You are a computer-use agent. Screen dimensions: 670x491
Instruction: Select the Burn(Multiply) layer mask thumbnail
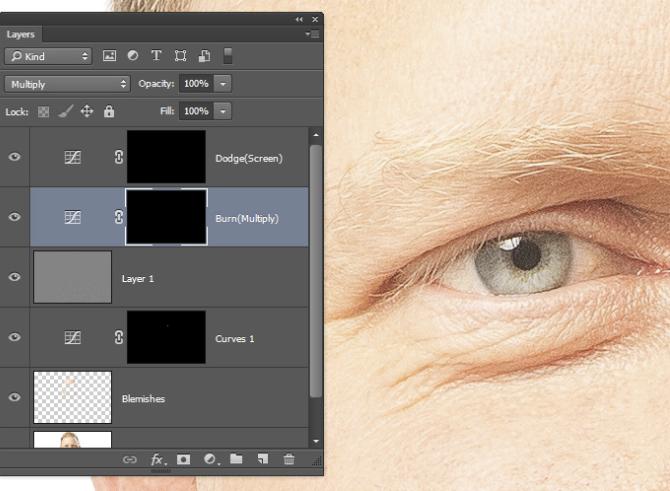point(166,217)
